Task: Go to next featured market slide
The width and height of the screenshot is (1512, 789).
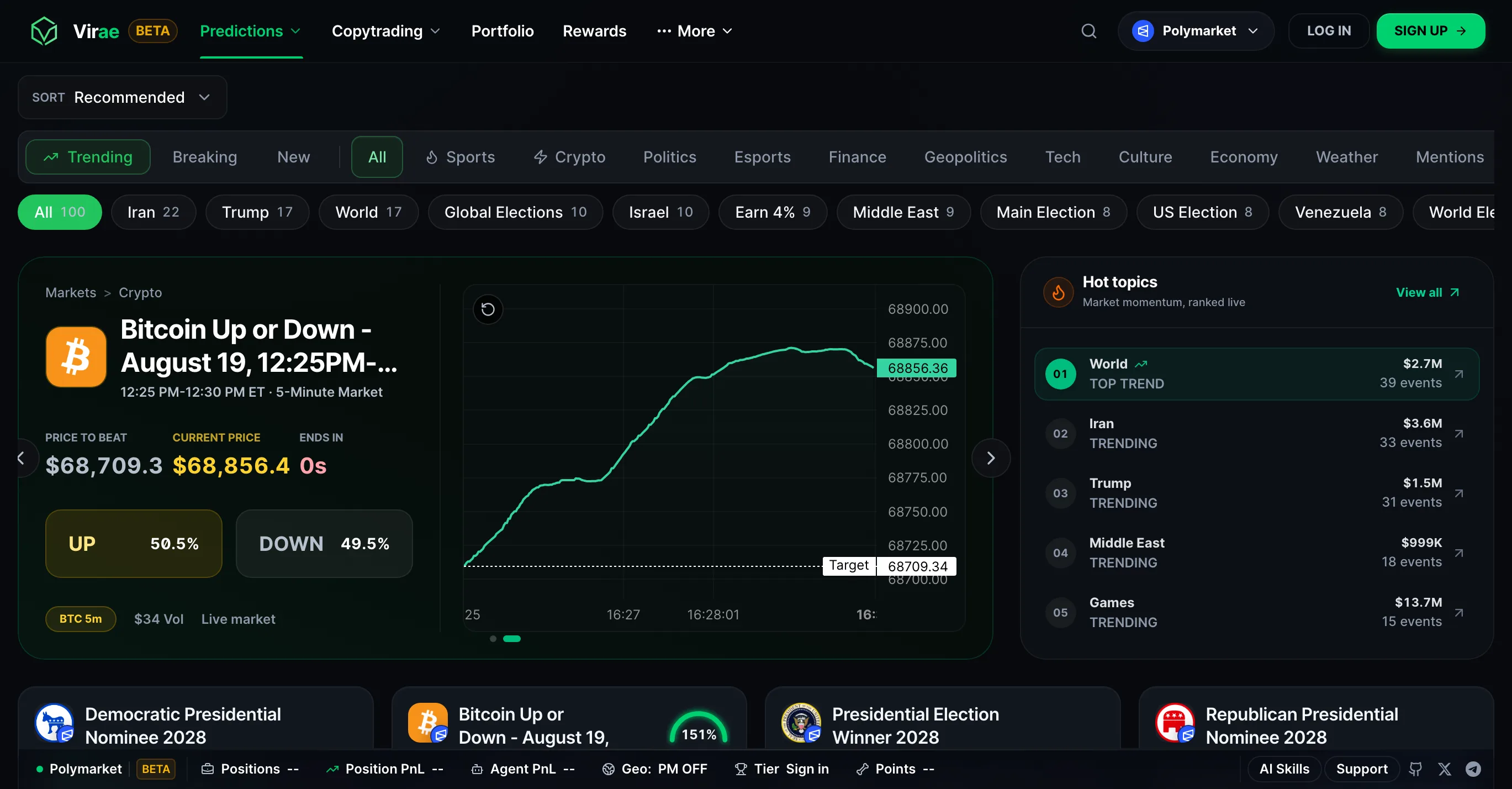Action: 991,458
